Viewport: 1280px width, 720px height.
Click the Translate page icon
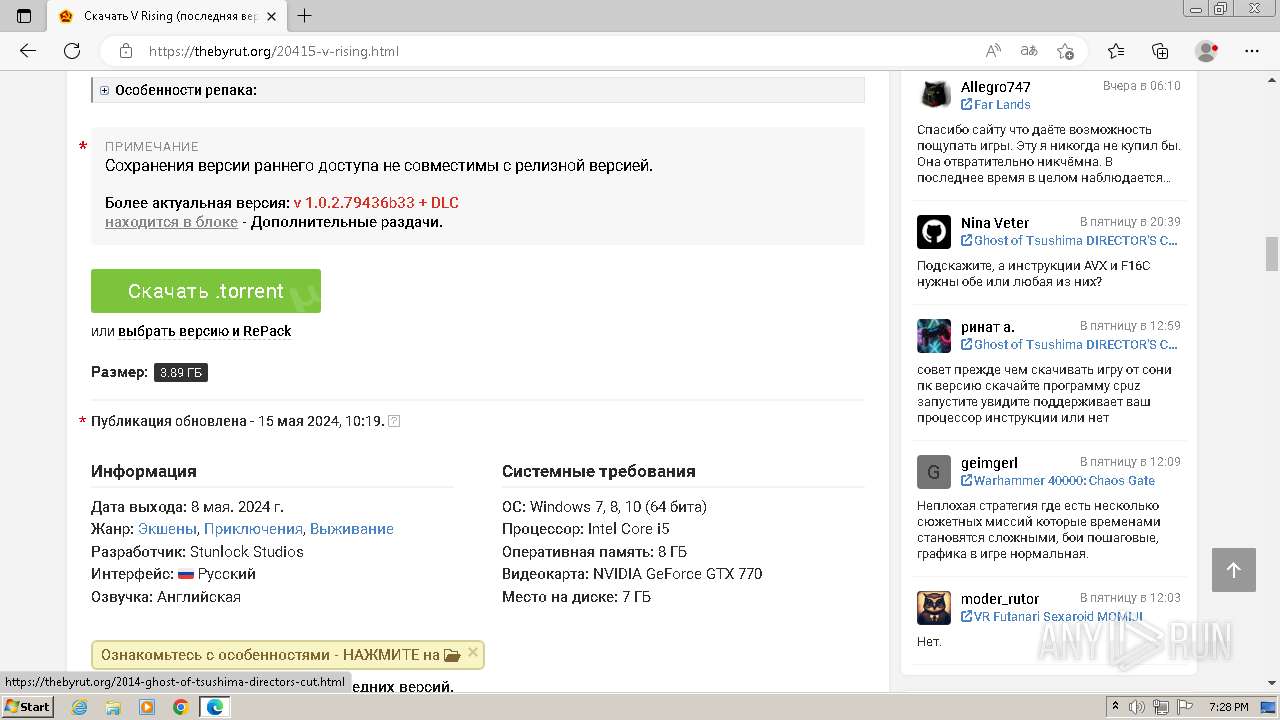pos(1029,51)
